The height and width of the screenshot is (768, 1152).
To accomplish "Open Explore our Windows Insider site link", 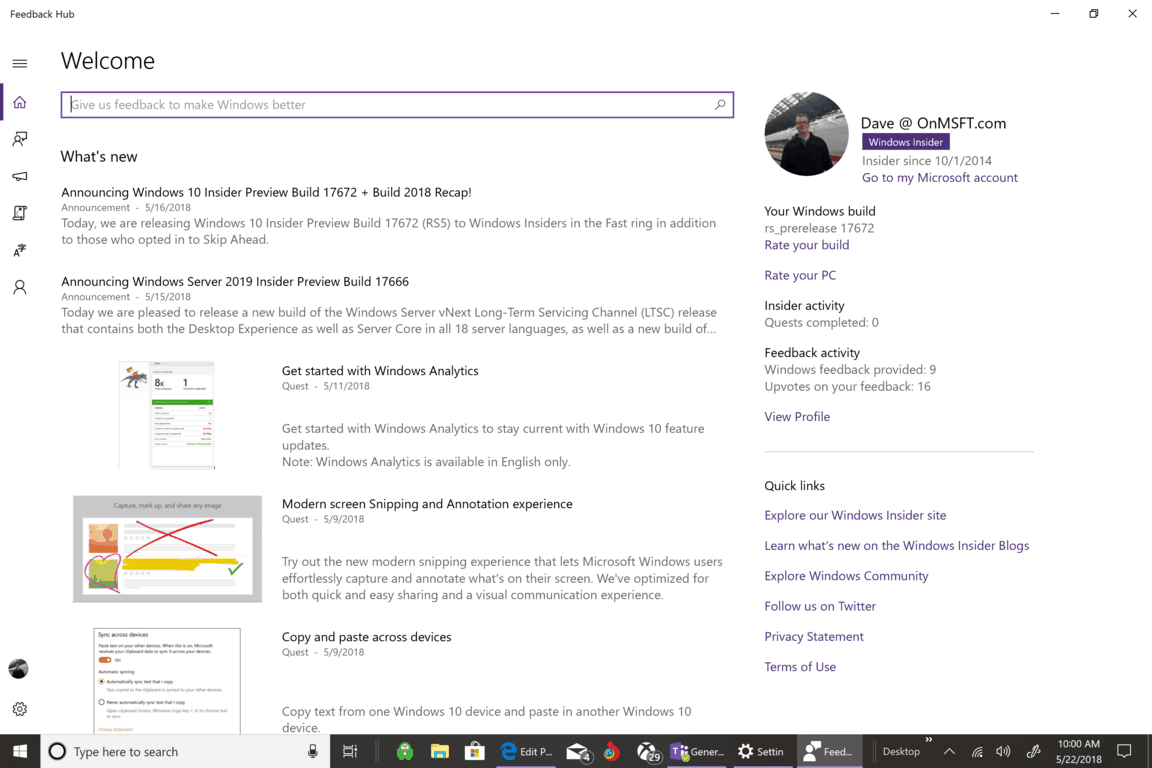I will (855, 515).
